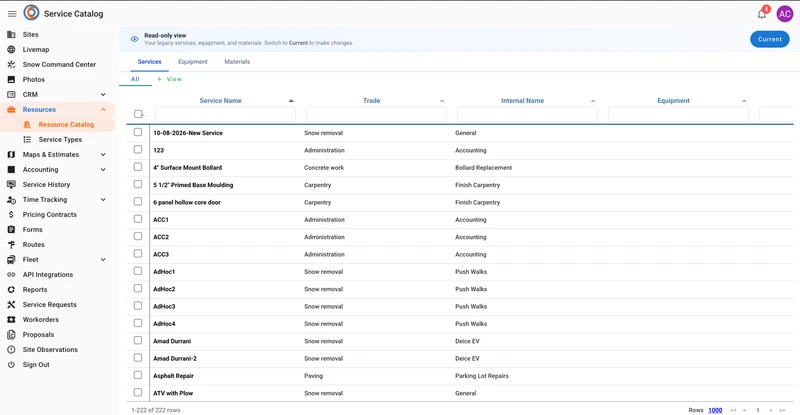Click the Resource Catalog icon

(27, 125)
